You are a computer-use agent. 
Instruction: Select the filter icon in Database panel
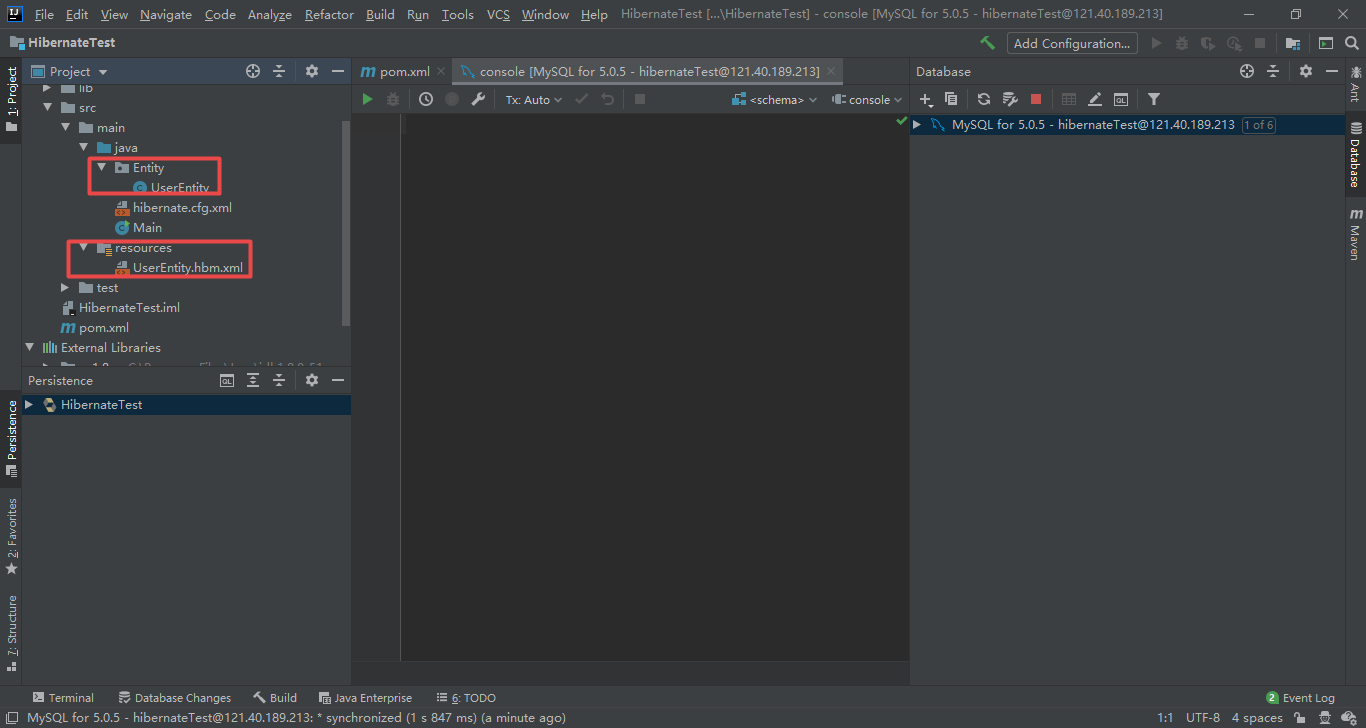(1152, 99)
